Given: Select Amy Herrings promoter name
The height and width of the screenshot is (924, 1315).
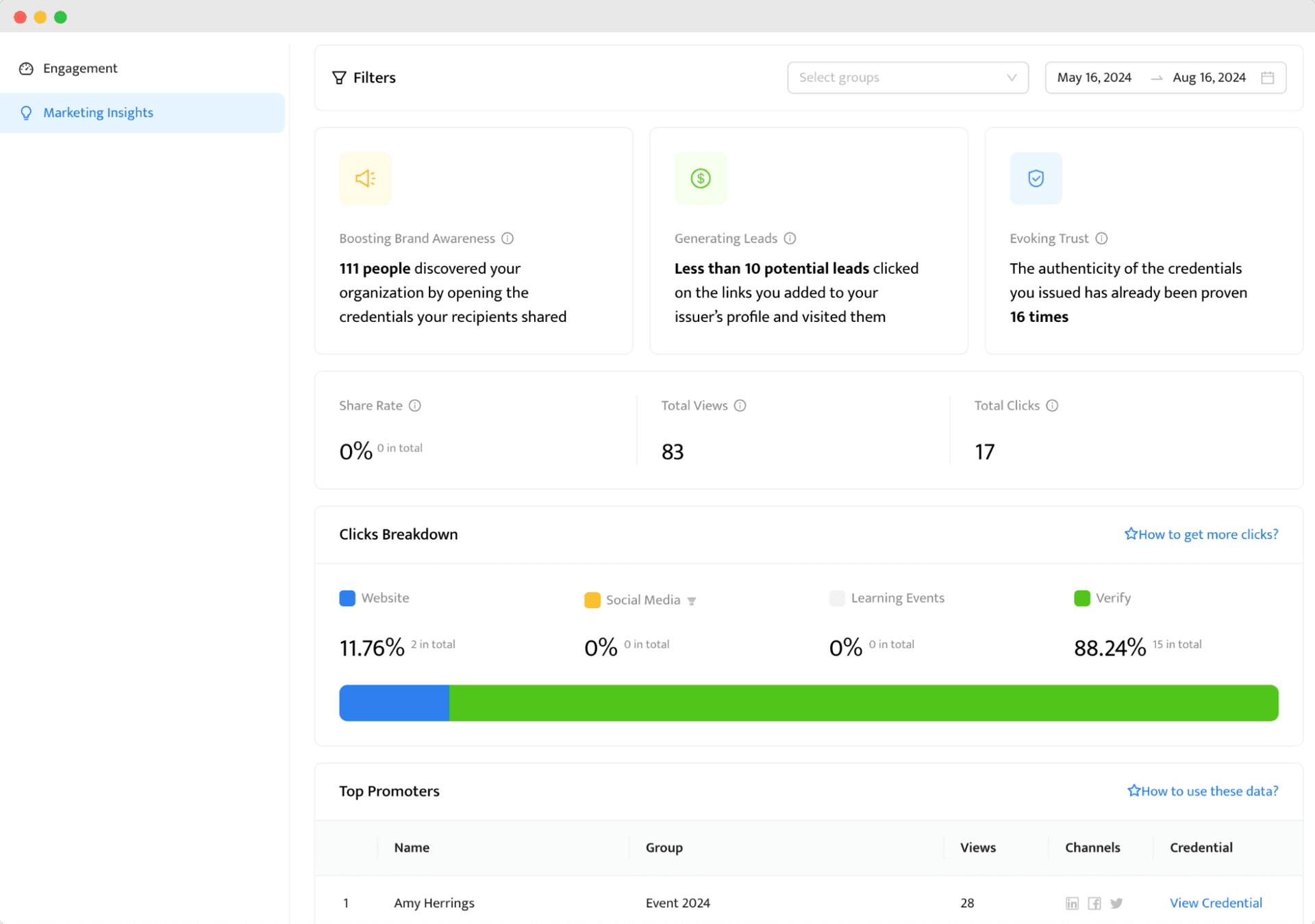Looking at the screenshot, I should 434,903.
